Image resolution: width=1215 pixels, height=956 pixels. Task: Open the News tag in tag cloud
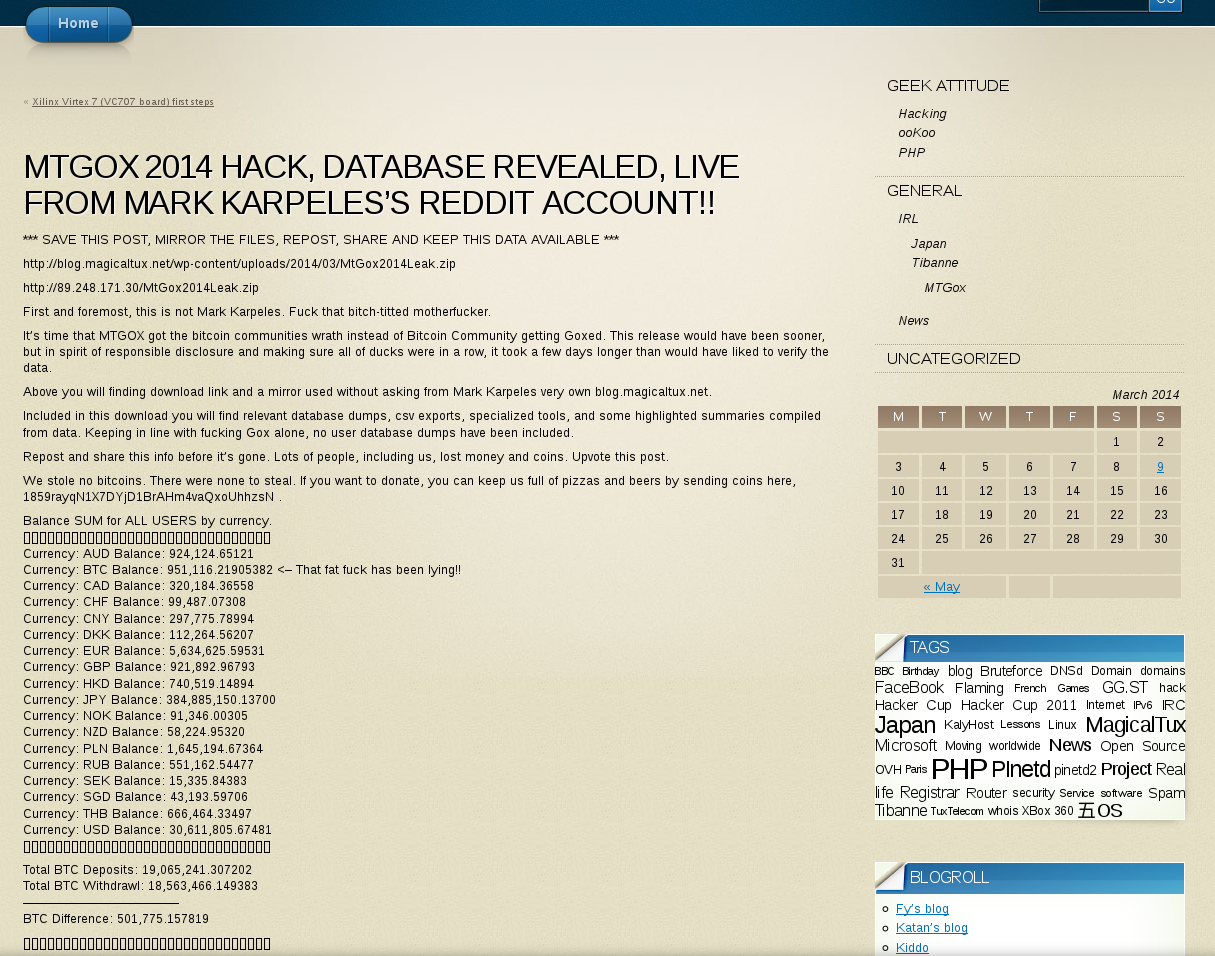[1070, 745]
